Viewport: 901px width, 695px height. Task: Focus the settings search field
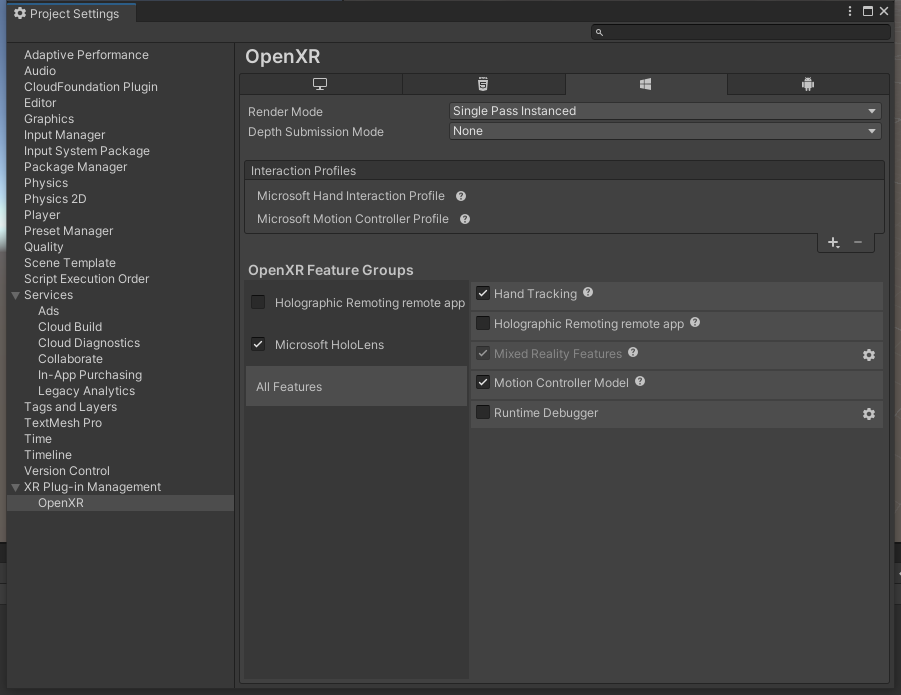pyautogui.click(x=741, y=32)
